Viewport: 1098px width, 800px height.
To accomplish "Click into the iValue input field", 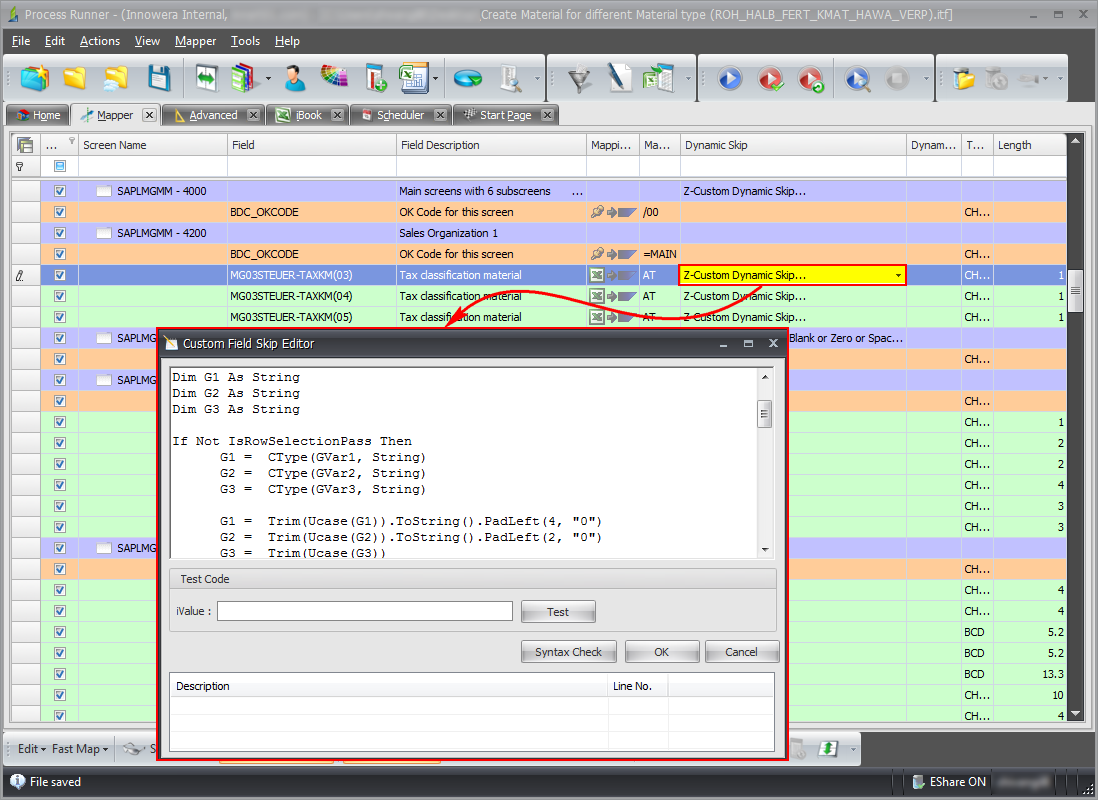I will click(364, 611).
